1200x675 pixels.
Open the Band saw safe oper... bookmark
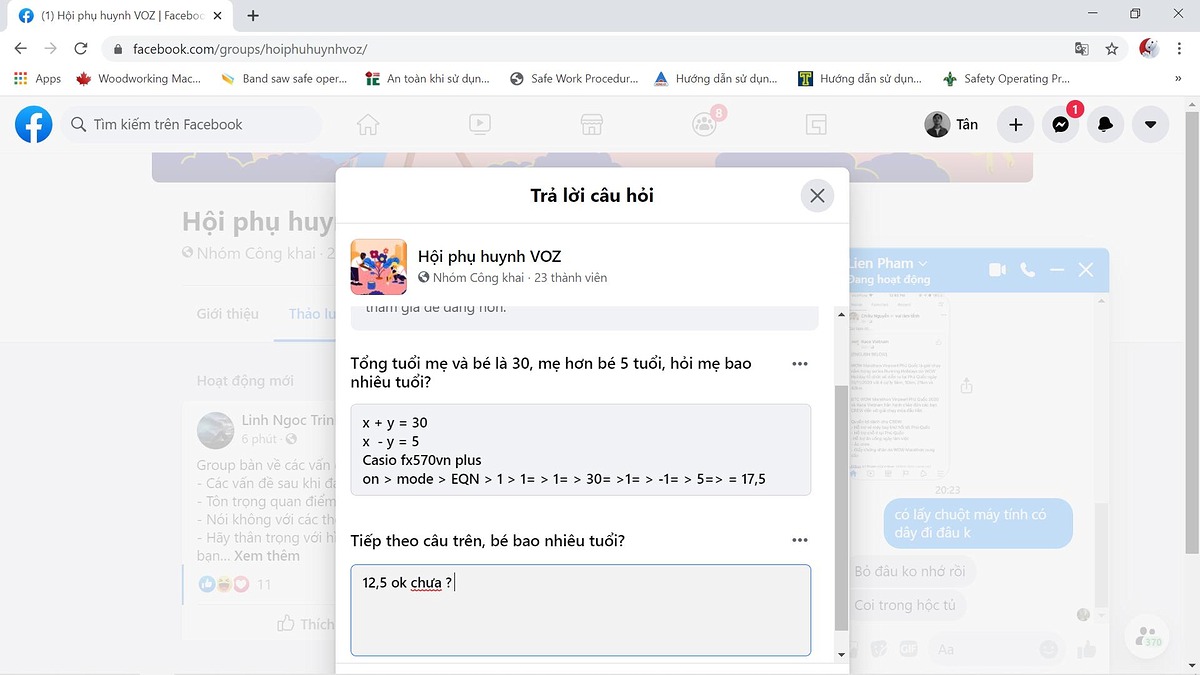tap(283, 78)
